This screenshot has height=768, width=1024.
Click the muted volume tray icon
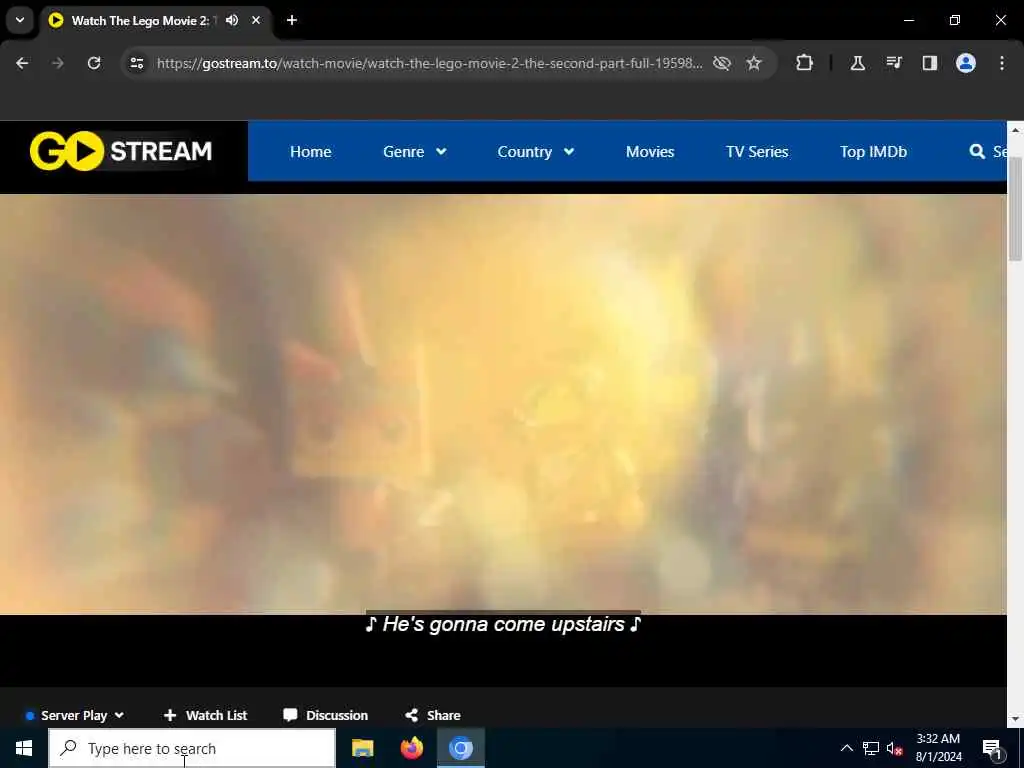coord(894,748)
